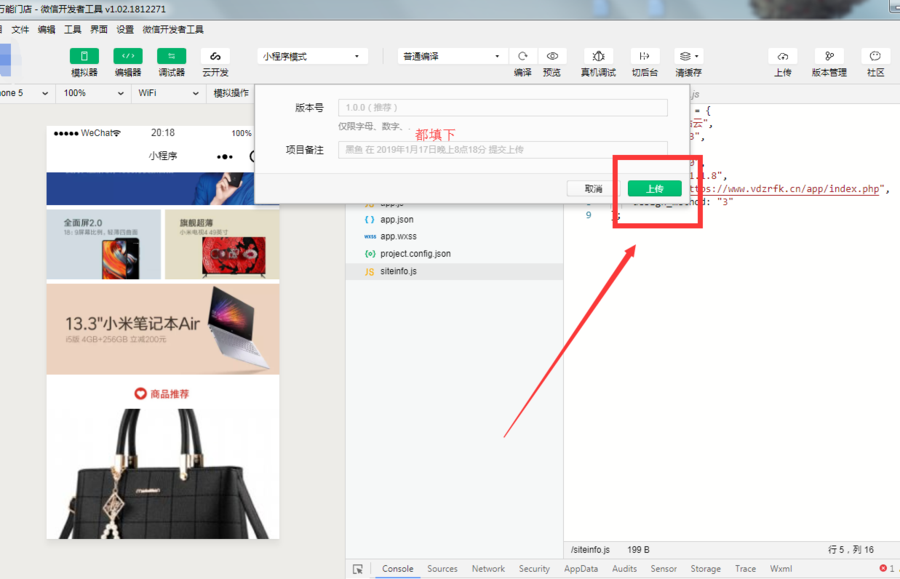The height and width of the screenshot is (579, 900).
Task: Click the green 上传 button in dialog
Action: [x=655, y=188]
